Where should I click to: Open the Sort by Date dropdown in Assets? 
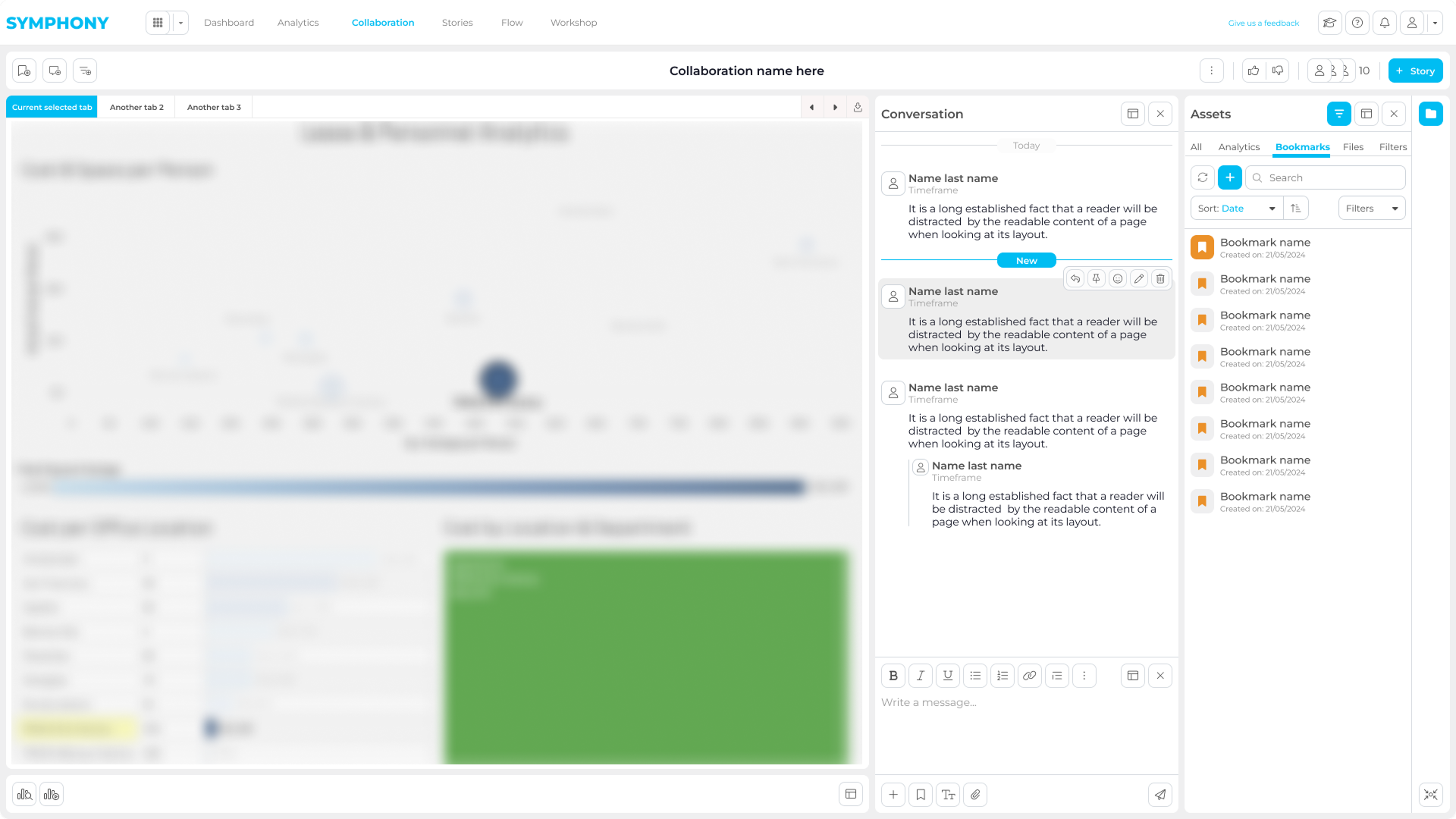pos(1236,208)
